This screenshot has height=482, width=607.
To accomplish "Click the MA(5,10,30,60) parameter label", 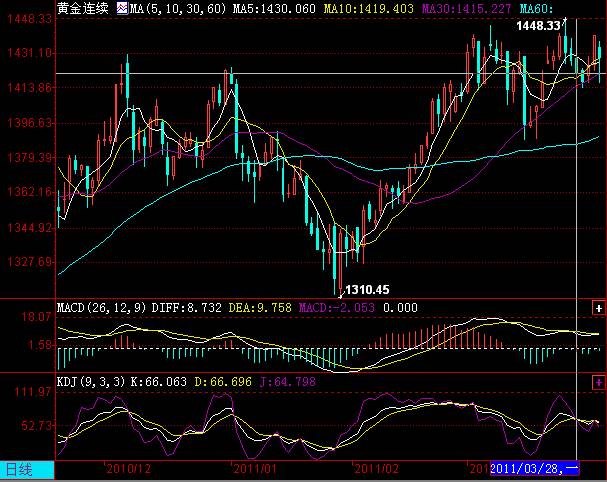I will pos(178,8).
